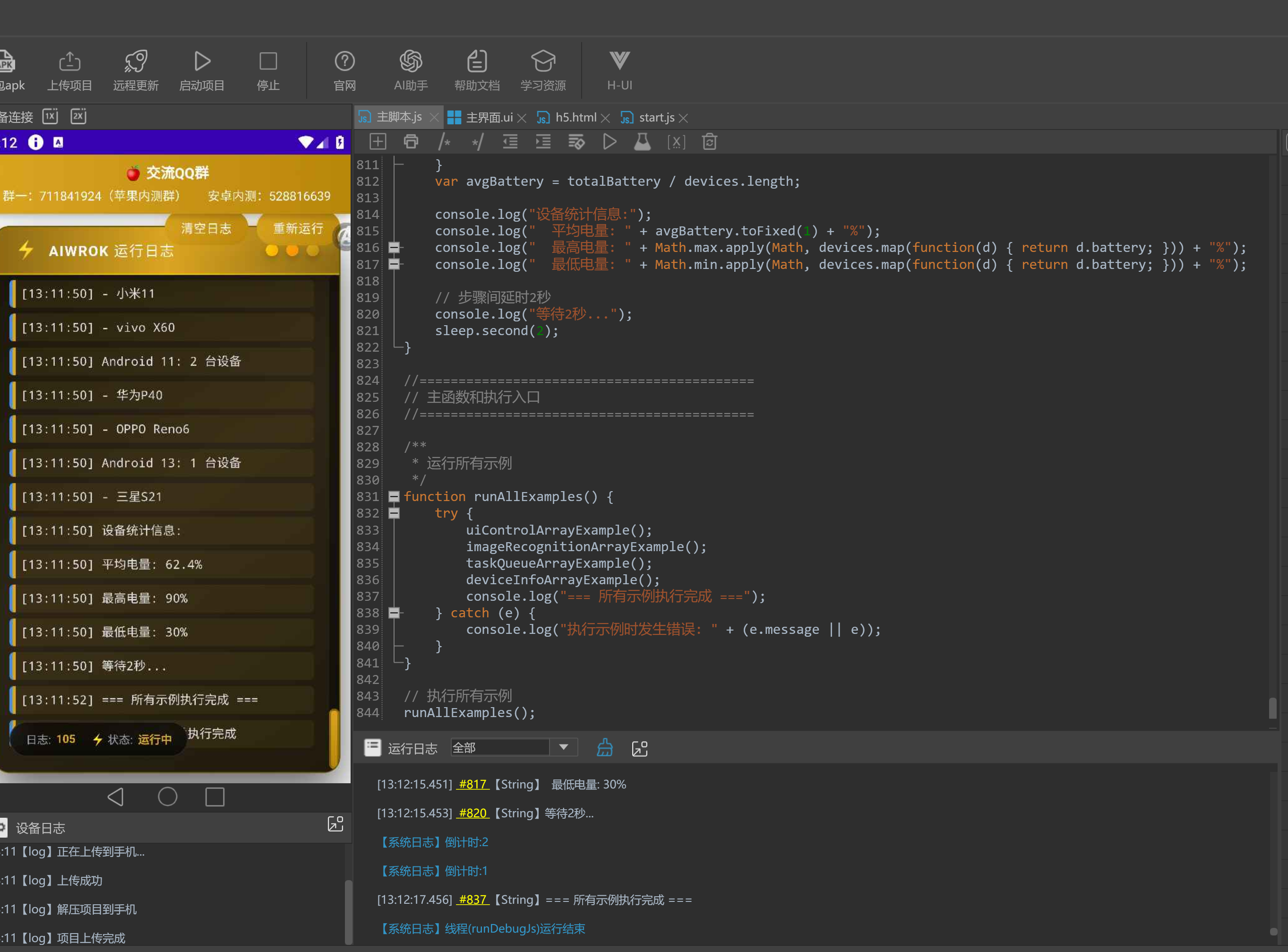Click device log entry '上传成功'
The width and height of the screenshot is (1288, 952).
[x=79, y=880]
